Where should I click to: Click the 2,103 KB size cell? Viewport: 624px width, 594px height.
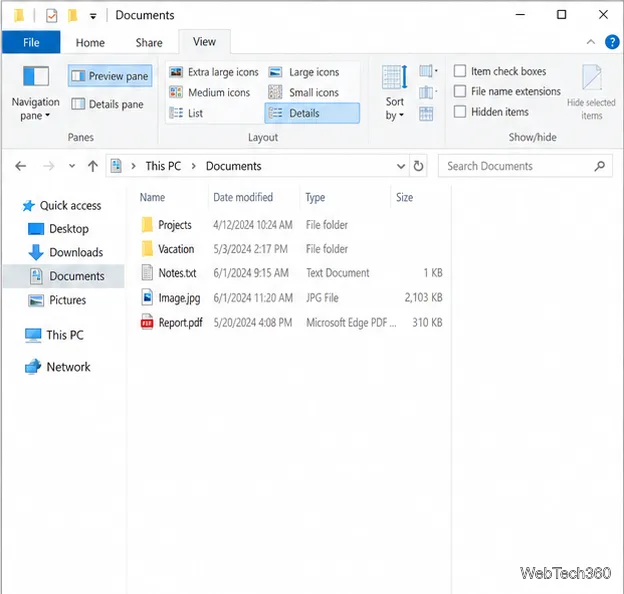click(x=423, y=298)
